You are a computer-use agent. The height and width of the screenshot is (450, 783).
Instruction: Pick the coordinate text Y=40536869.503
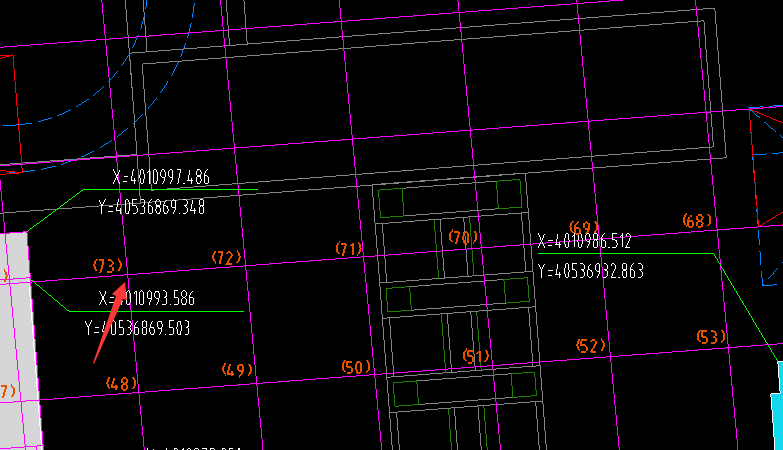[137, 328]
